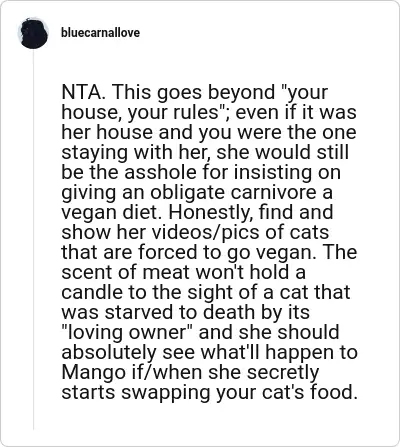Collapse the comment thread using the vertical line
This screenshot has height=447, width=400.
pyautogui.click(x=33, y=240)
